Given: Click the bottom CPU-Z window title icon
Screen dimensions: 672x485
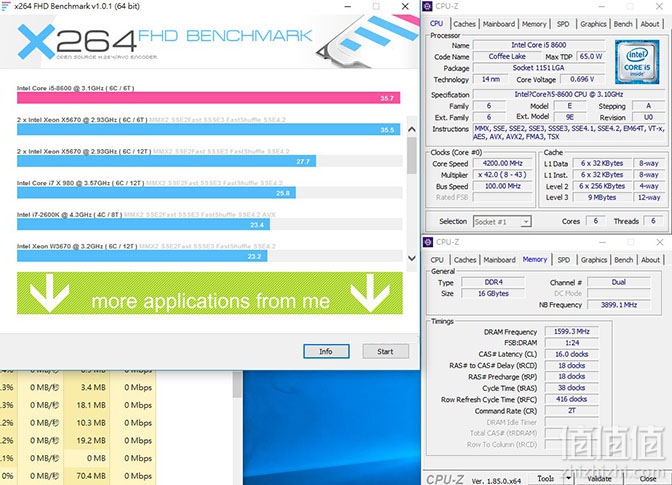Looking at the screenshot, I should (428, 242).
